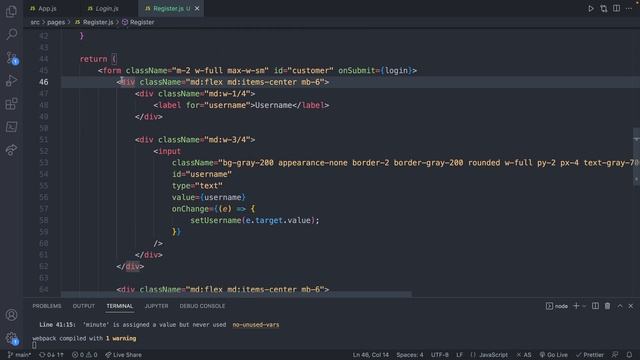Screen dimensions: 640x360
Task: Click the src breadcrumb
Action: point(35,22)
